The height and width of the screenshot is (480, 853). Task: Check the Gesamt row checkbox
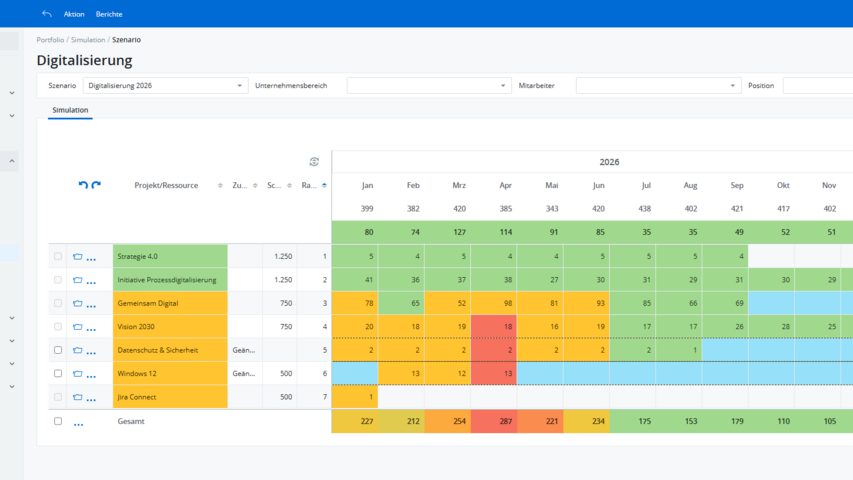point(58,421)
